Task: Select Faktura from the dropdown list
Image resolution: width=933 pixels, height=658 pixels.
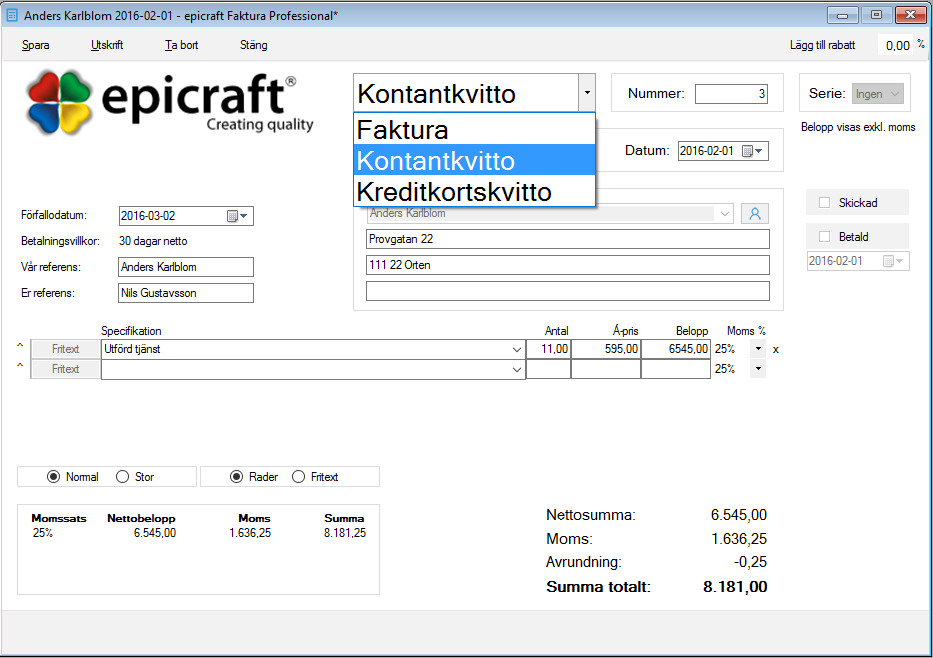Action: (474, 130)
